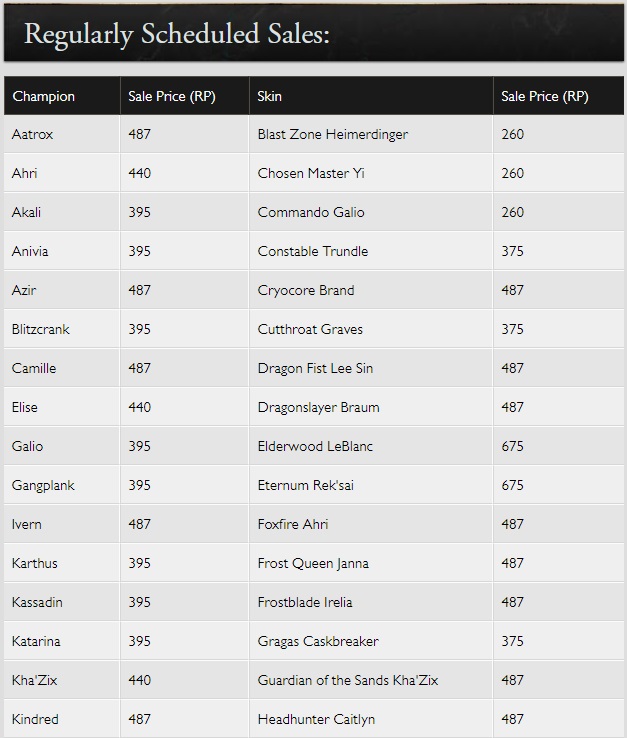
Task: Select the Azir champion cell
Action: pos(25,290)
